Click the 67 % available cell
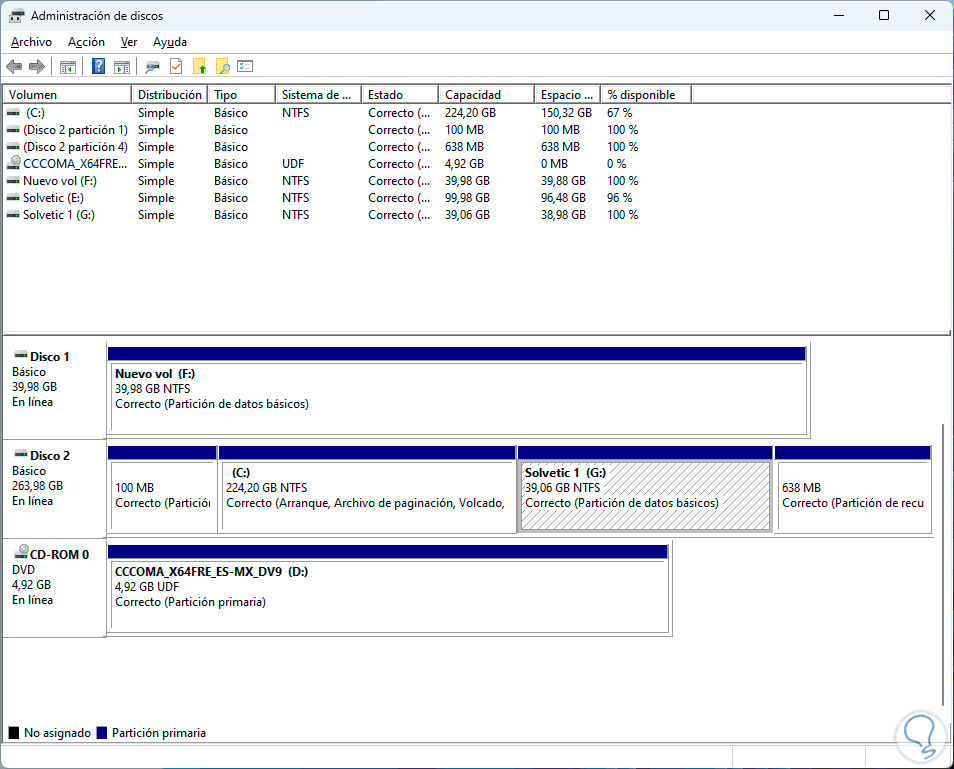Viewport: 954px width, 769px height. [x=619, y=113]
